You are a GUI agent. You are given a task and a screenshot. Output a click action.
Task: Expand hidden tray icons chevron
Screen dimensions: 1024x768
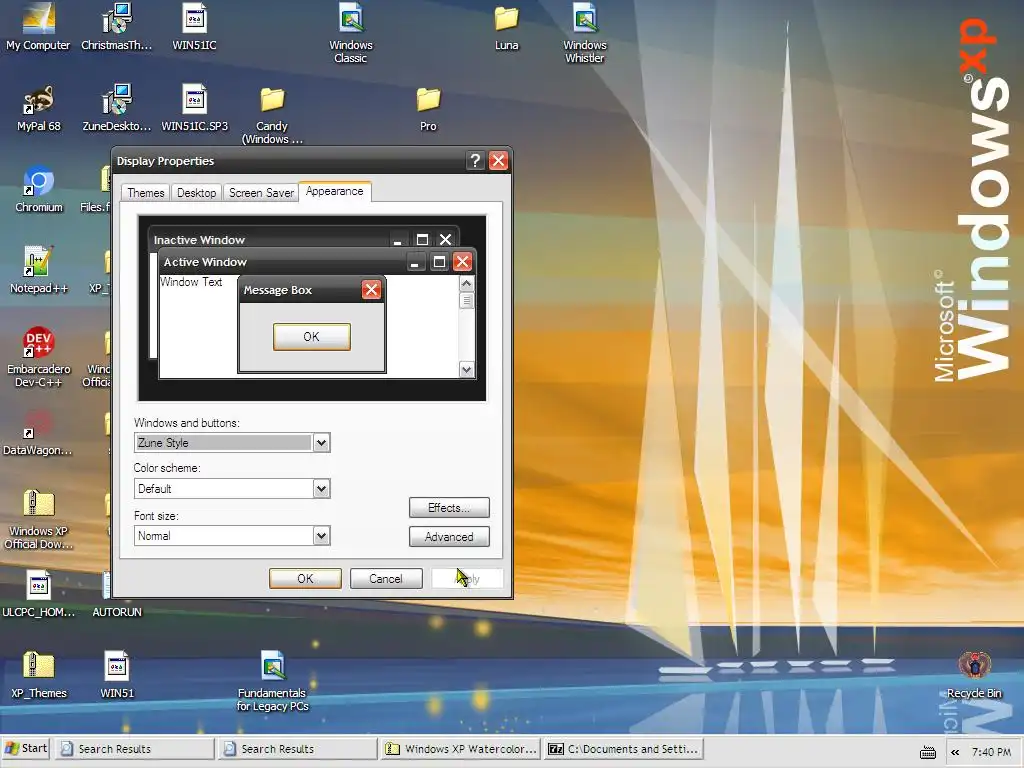pyautogui.click(x=955, y=752)
